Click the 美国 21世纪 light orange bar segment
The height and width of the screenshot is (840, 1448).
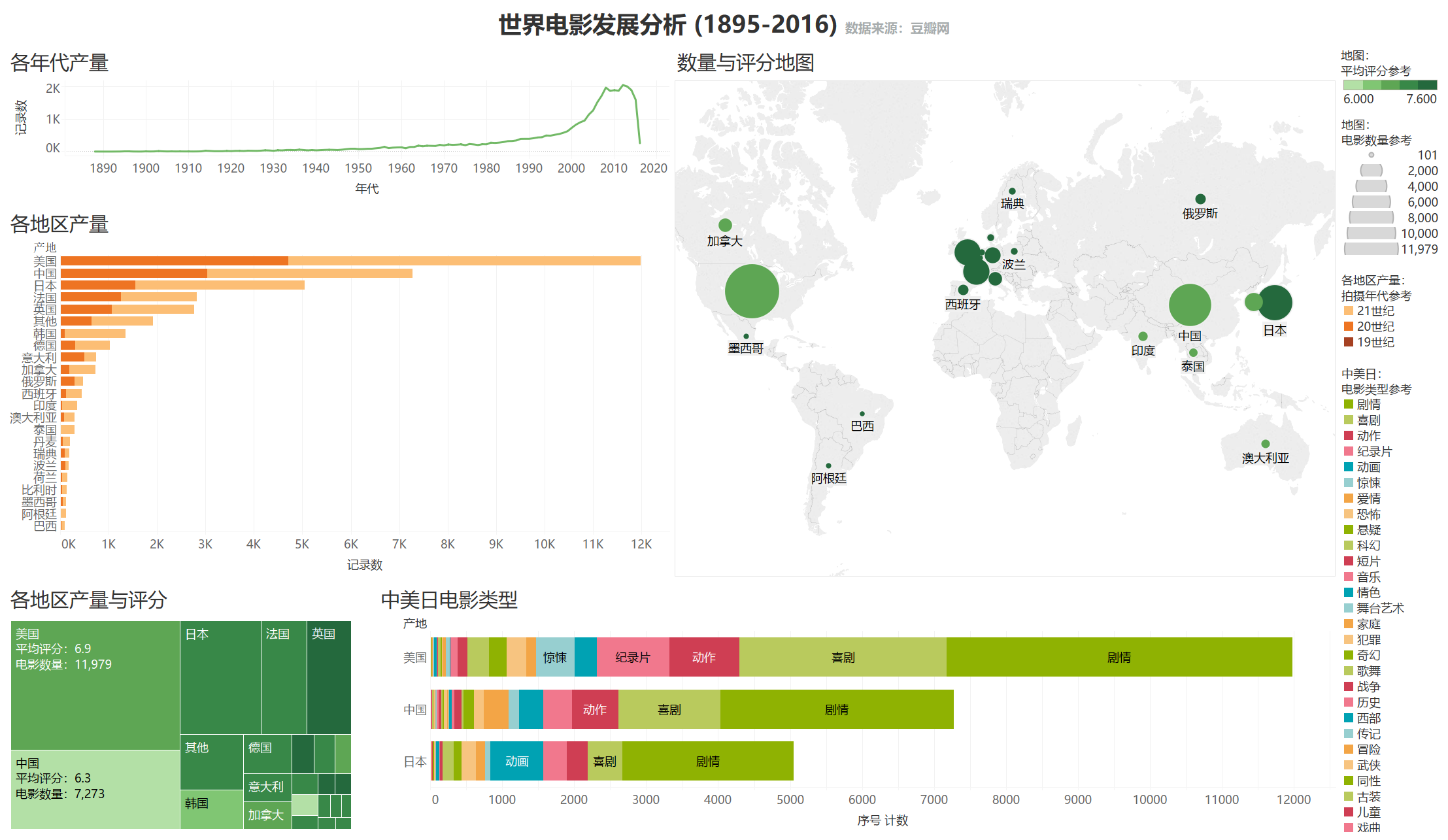coord(464,261)
